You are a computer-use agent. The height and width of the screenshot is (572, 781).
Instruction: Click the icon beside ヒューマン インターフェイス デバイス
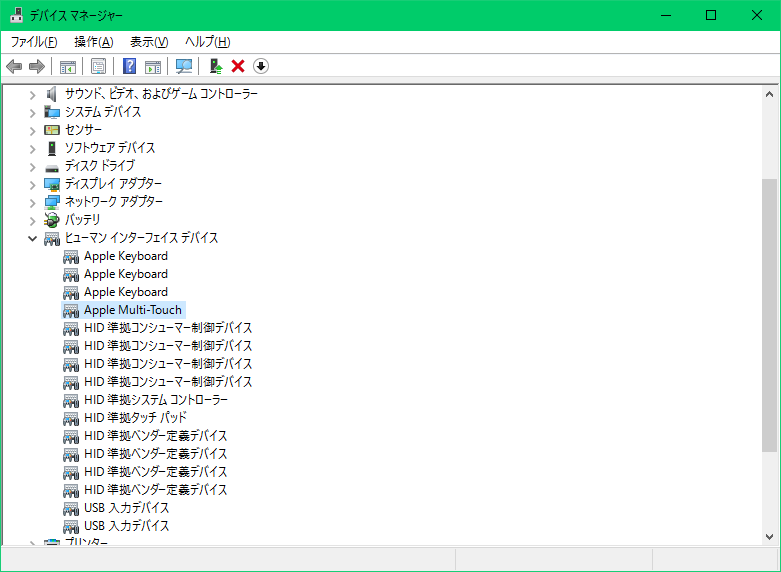click(x=52, y=239)
